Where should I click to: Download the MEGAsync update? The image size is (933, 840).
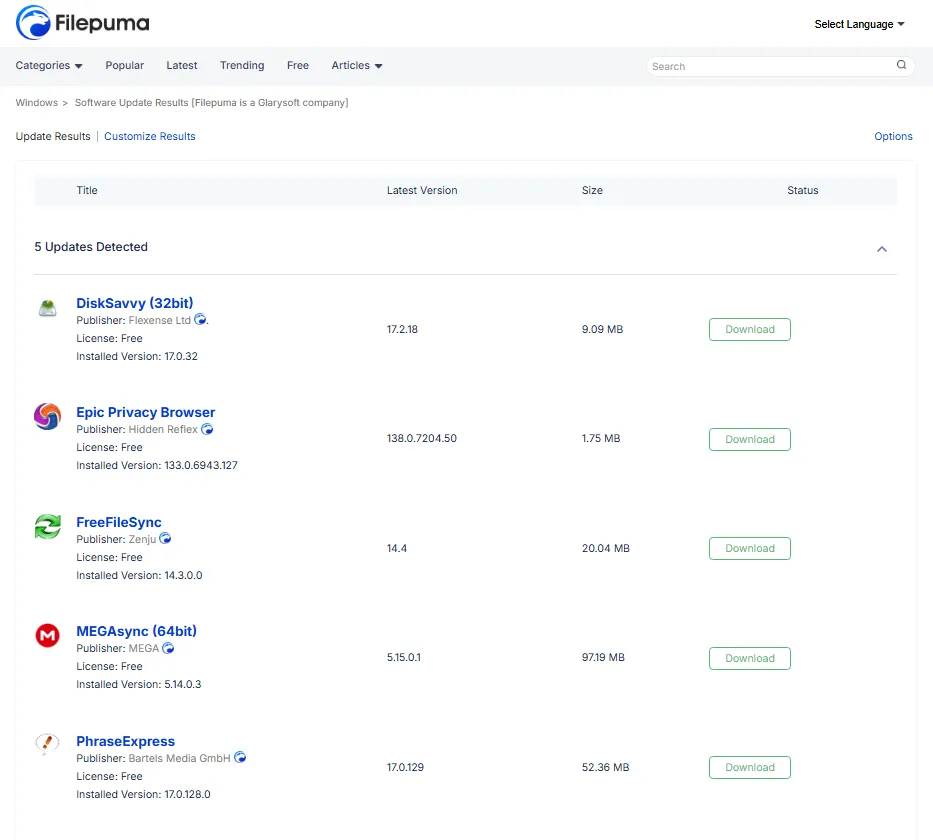(749, 659)
